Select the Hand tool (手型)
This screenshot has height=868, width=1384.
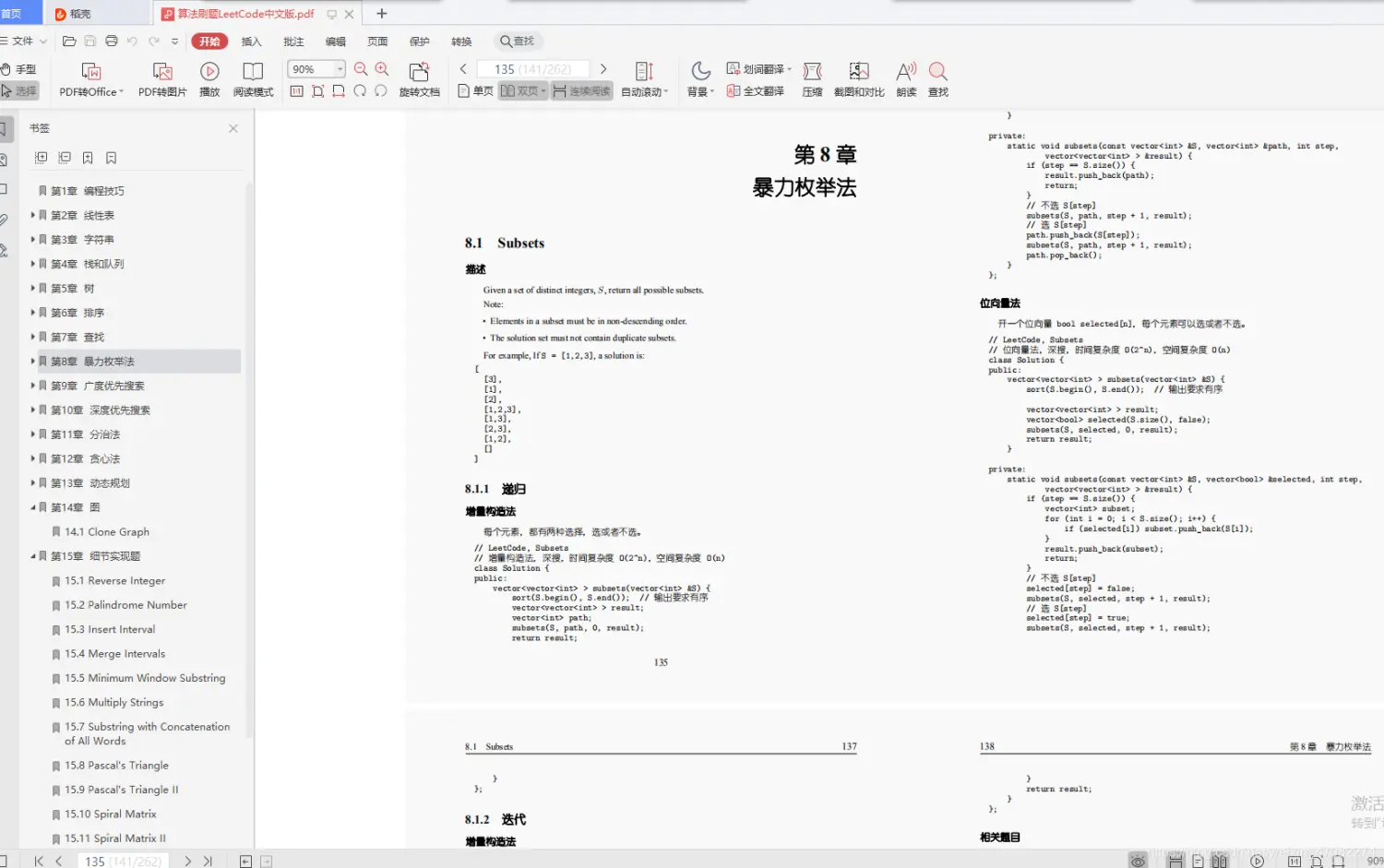18,69
